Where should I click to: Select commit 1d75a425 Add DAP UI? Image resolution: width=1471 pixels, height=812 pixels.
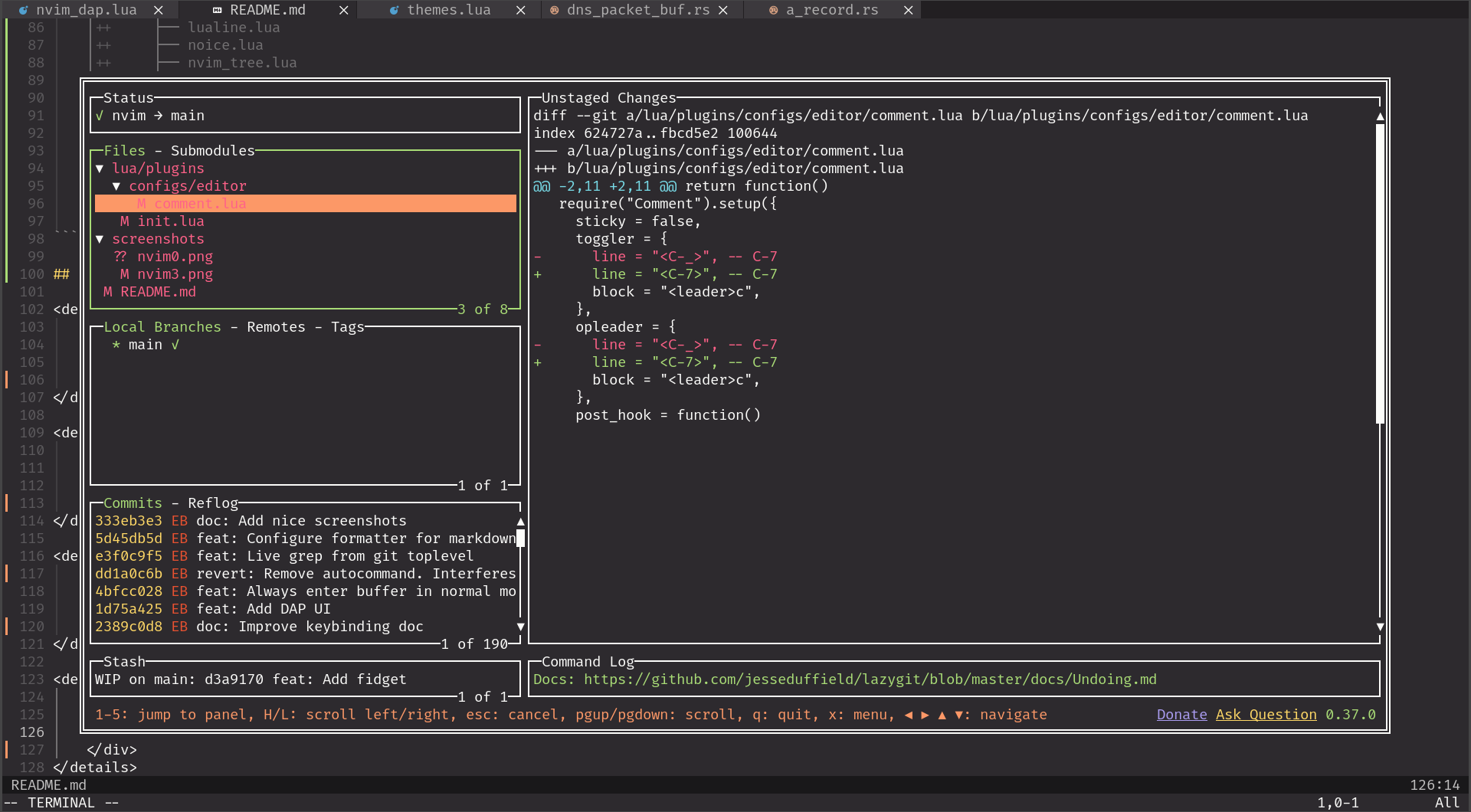click(305, 609)
